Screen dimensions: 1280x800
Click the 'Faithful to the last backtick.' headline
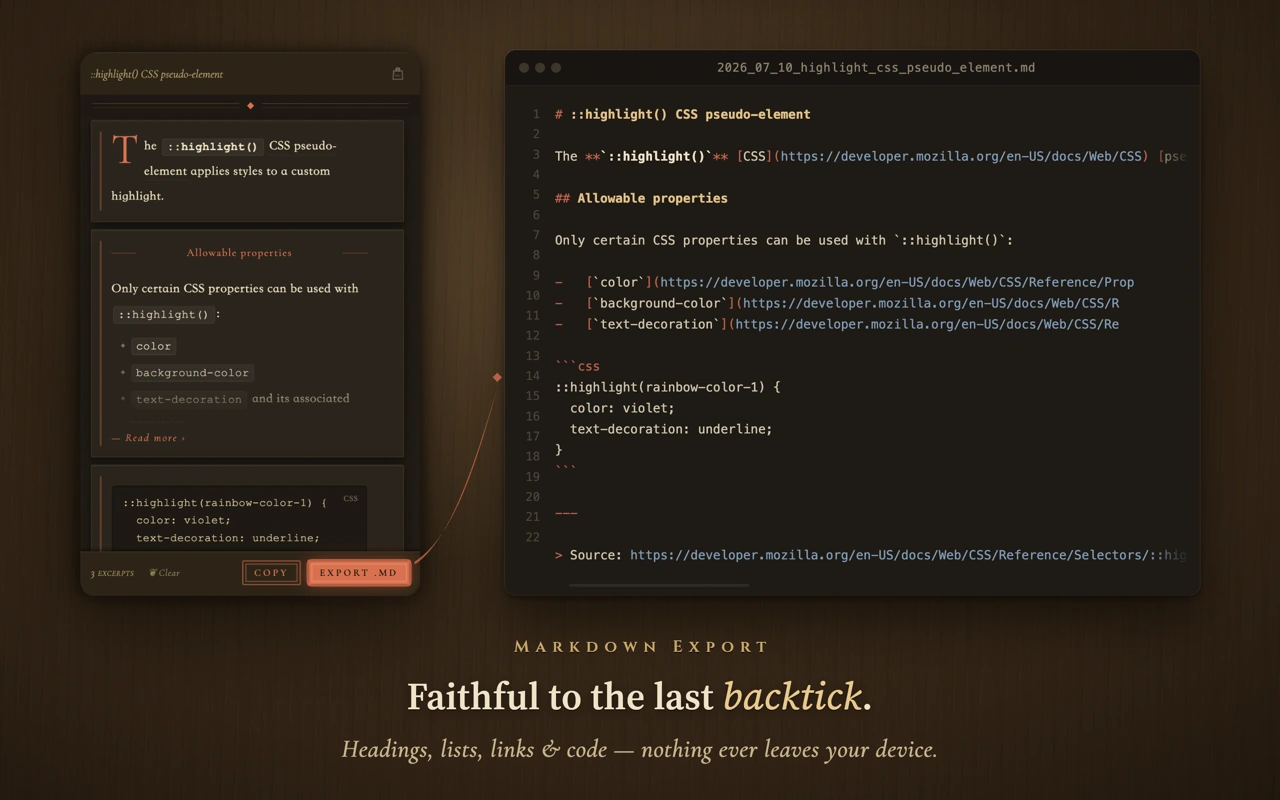click(x=639, y=696)
